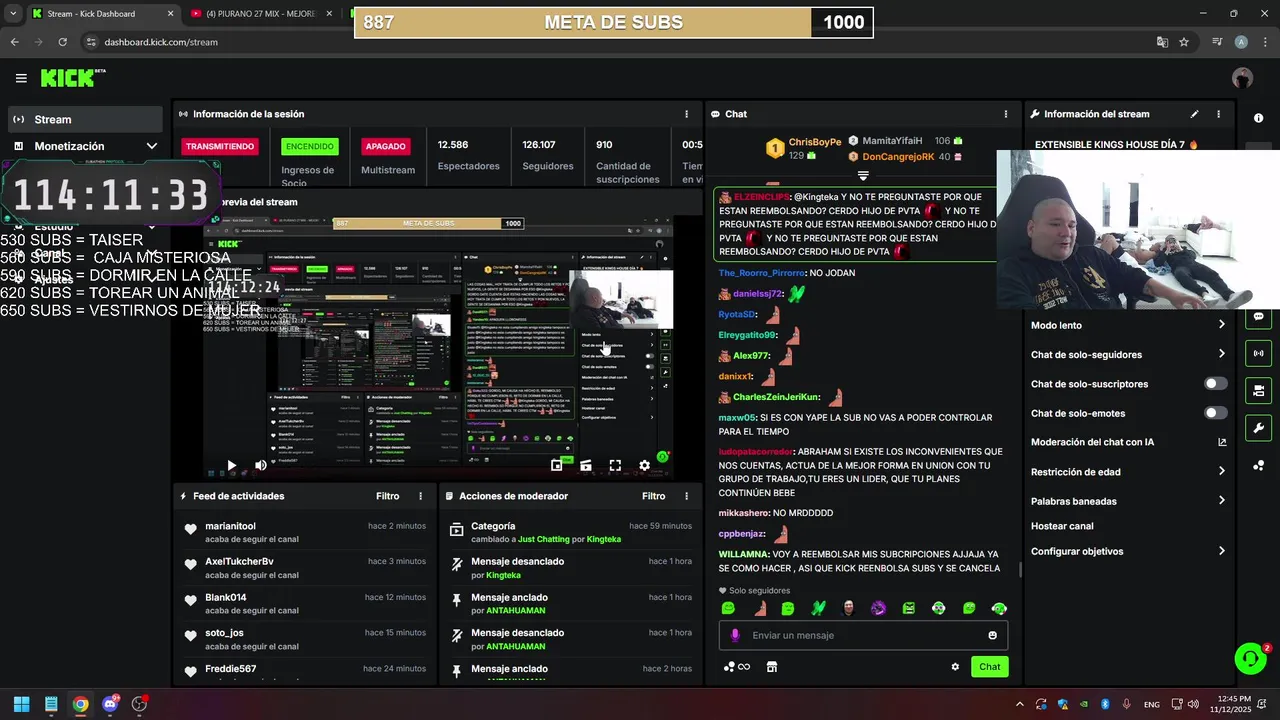Enter fullscreen on stream preview
1280x720 pixels.
(615, 465)
